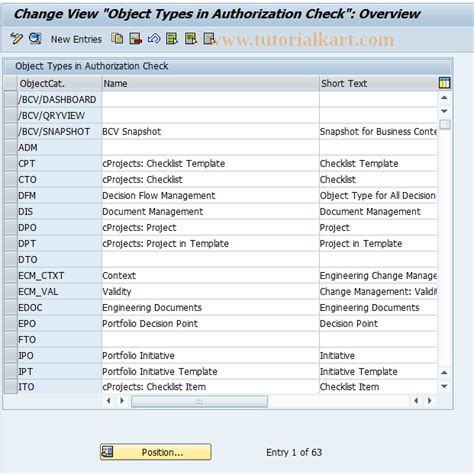474x474 pixels.
Task: Click the Details magnifier icon
Action: pos(35,39)
